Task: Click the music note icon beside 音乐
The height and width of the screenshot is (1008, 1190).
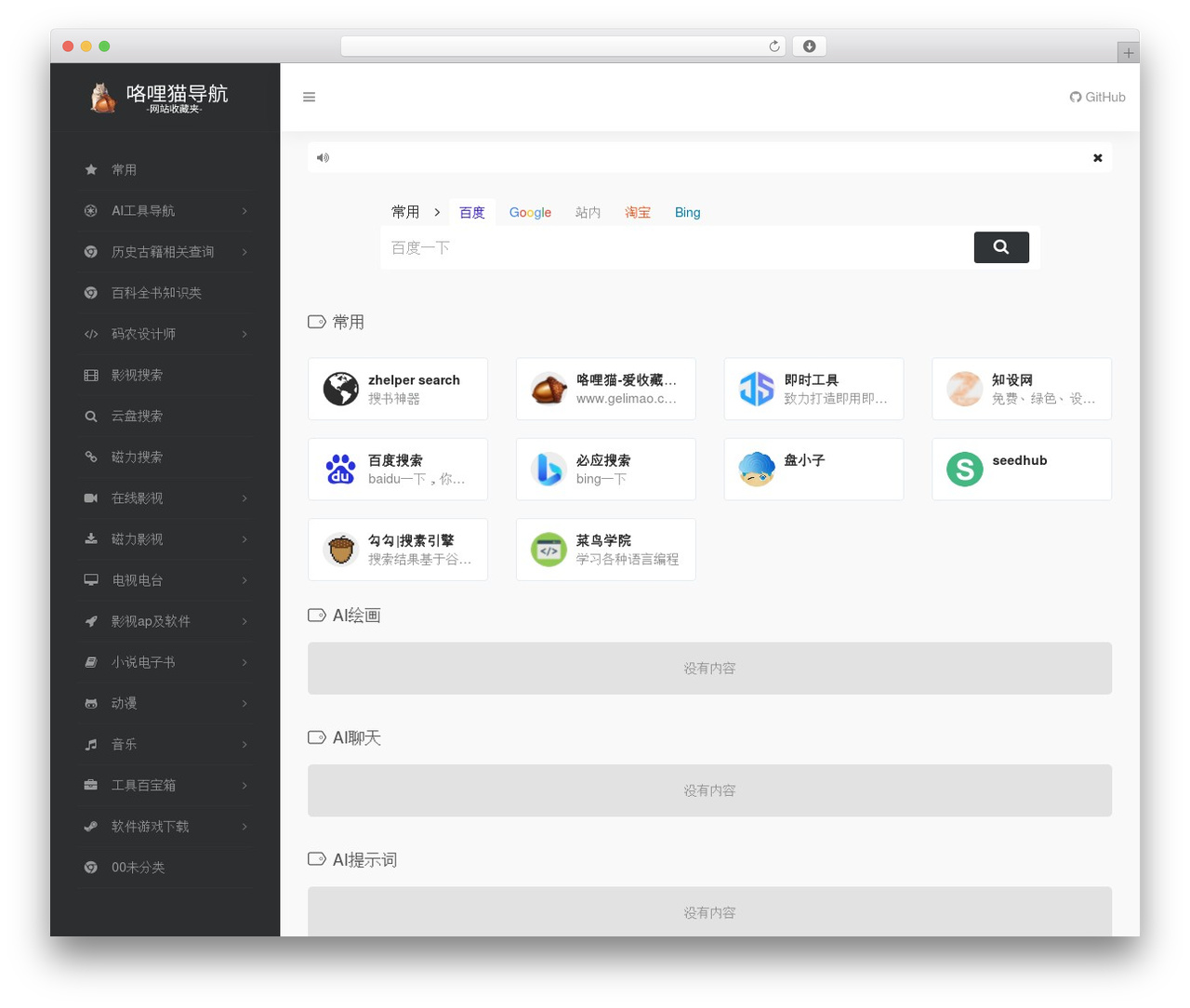Action: point(91,745)
